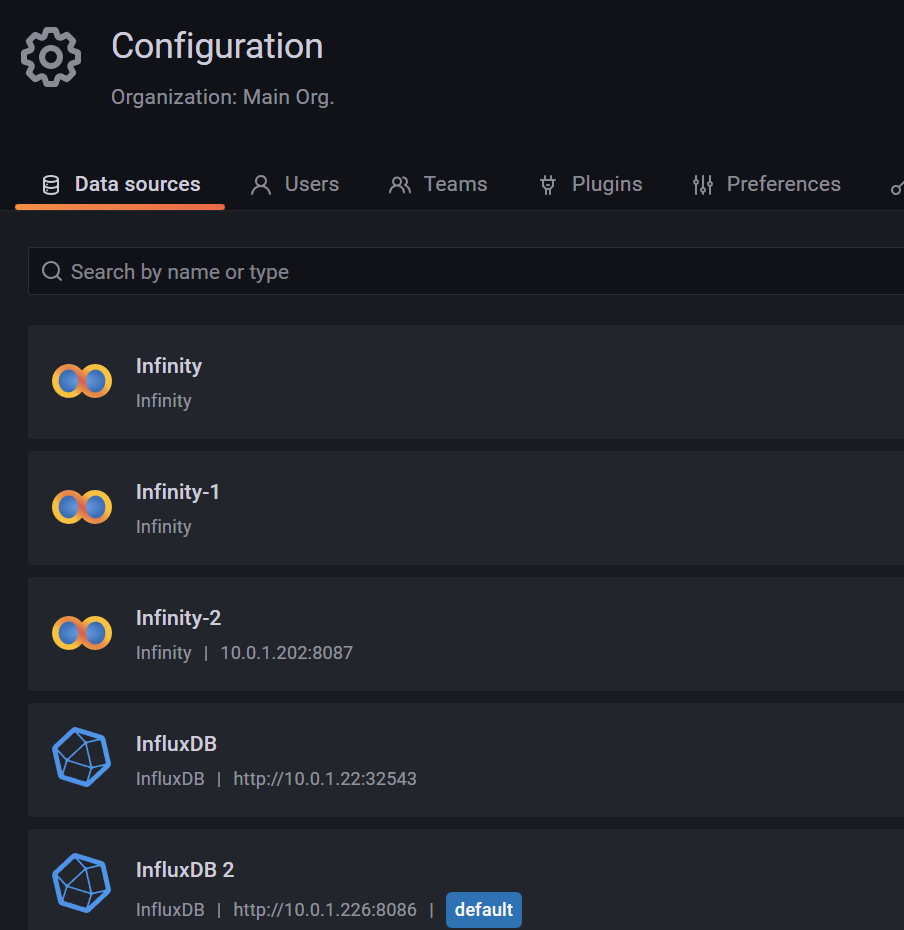Open the Infinity-2 data source title
904x930 pixels.
click(x=178, y=618)
